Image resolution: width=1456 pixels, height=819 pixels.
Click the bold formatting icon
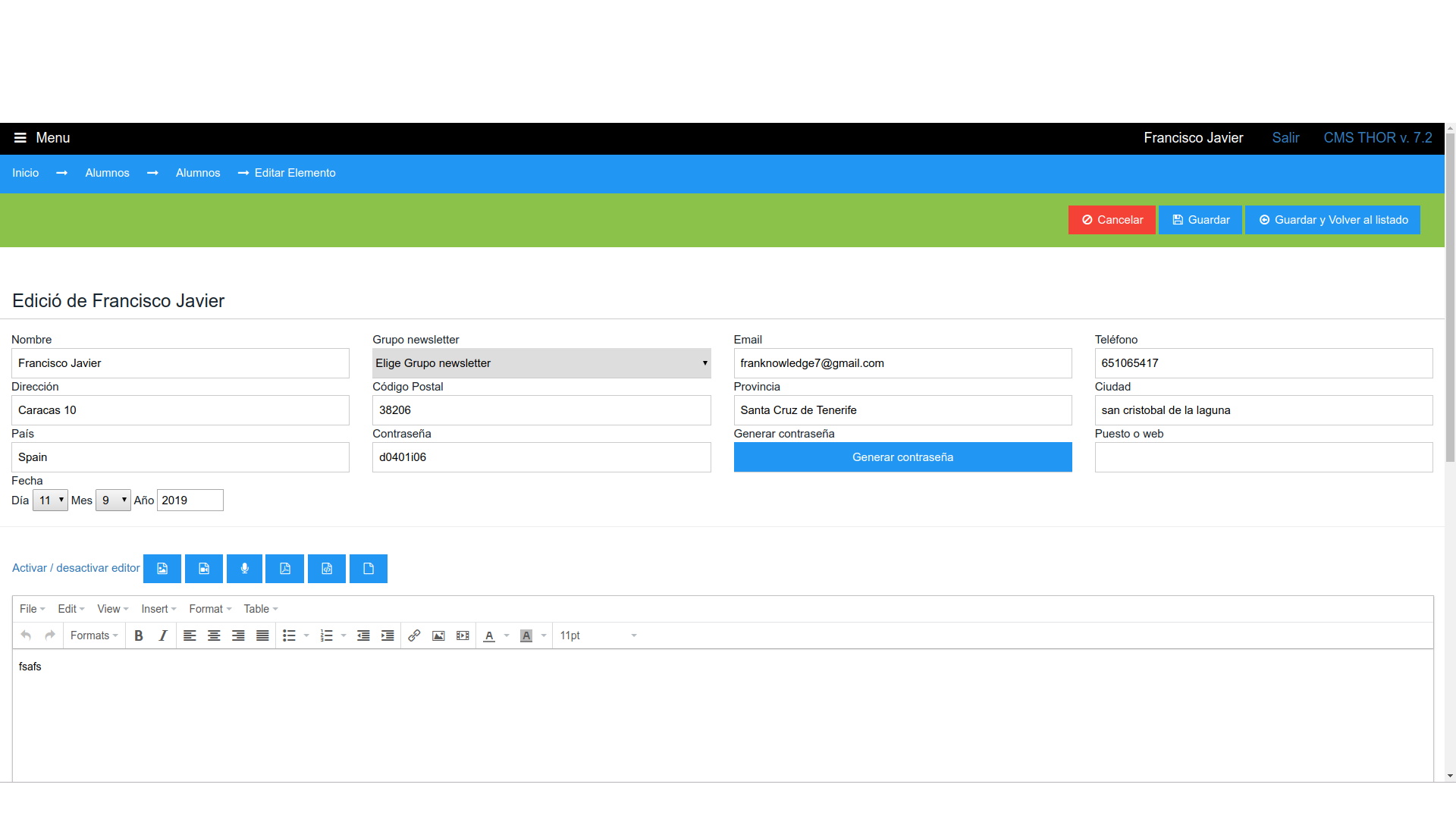(x=140, y=635)
